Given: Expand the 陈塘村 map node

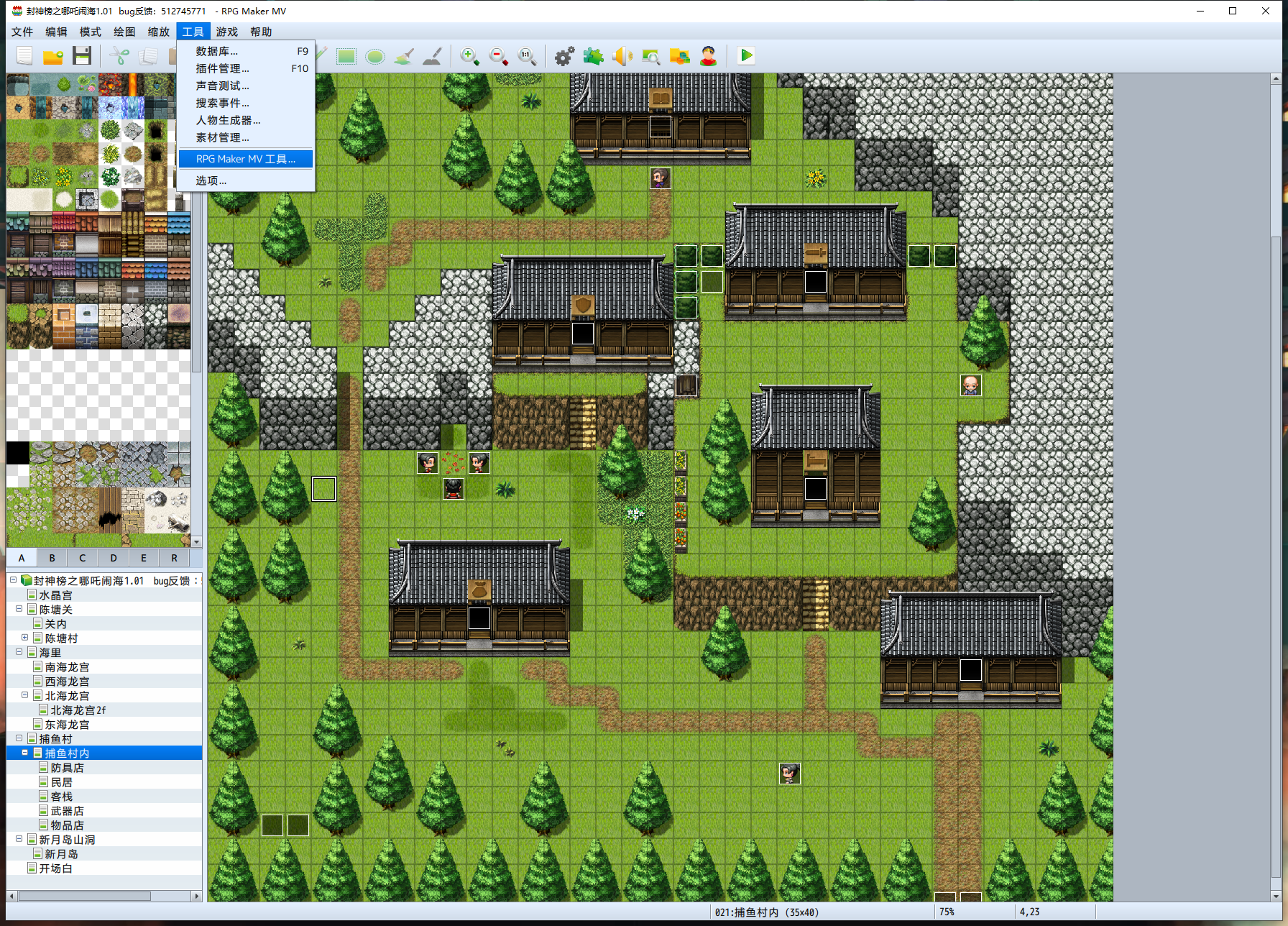Looking at the screenshot, I should coord(25,638).
